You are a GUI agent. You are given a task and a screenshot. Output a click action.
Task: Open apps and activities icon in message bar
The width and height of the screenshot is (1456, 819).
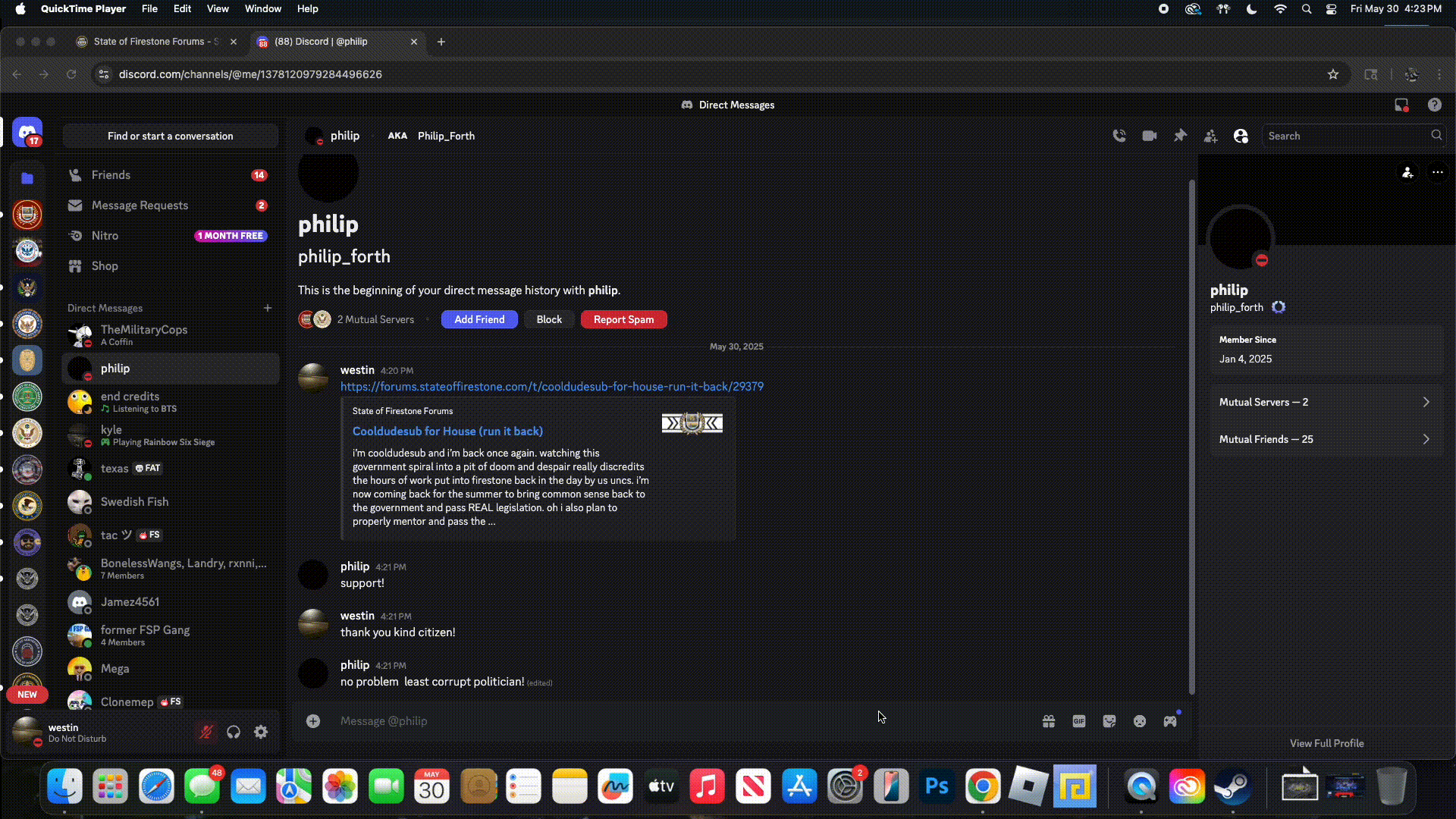(1170, 721)
